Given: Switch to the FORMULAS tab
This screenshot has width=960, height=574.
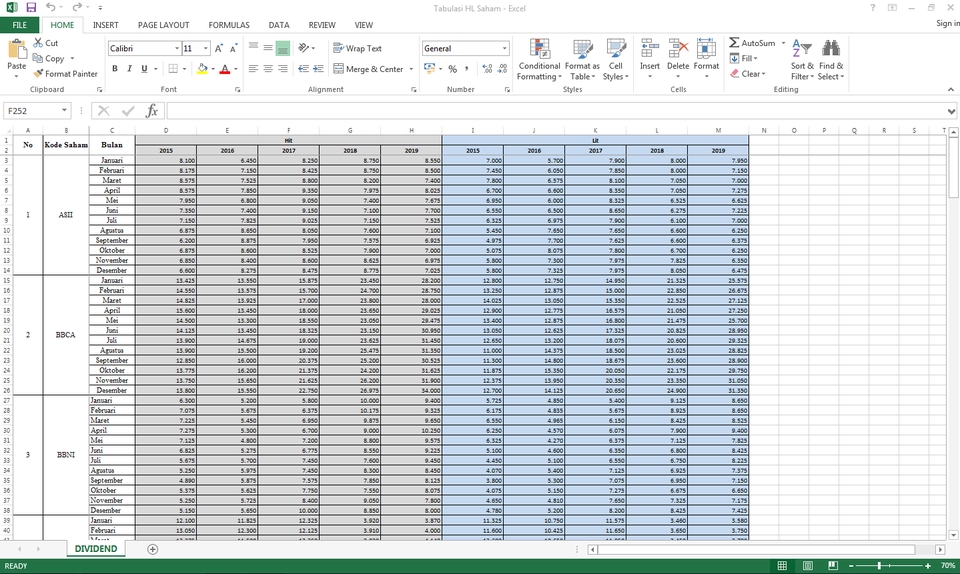Looking at the screenshot, I should (x=229, y=25).
